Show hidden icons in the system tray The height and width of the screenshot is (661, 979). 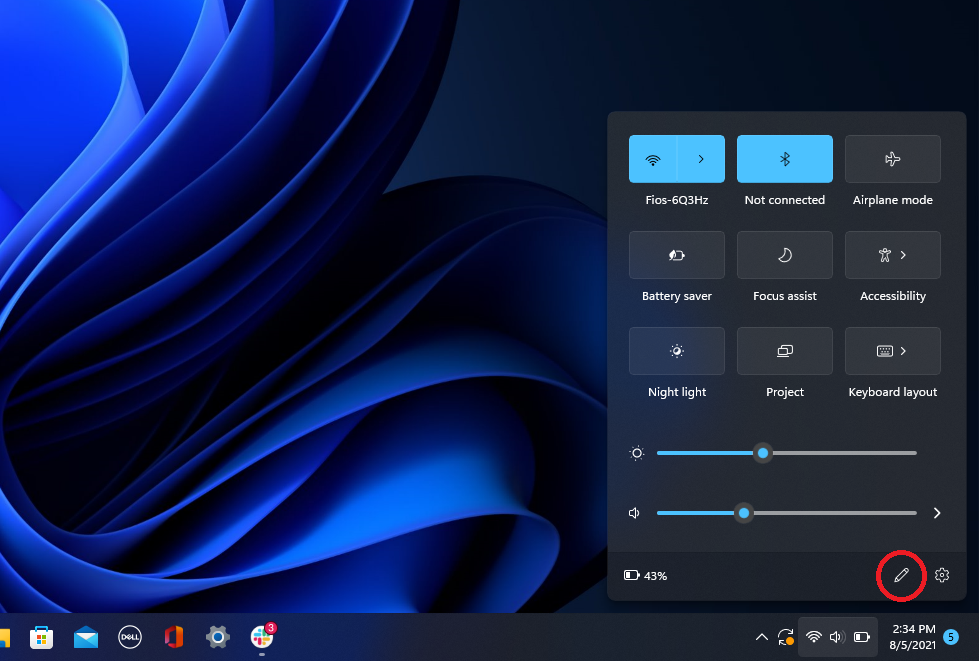point(761,637)
